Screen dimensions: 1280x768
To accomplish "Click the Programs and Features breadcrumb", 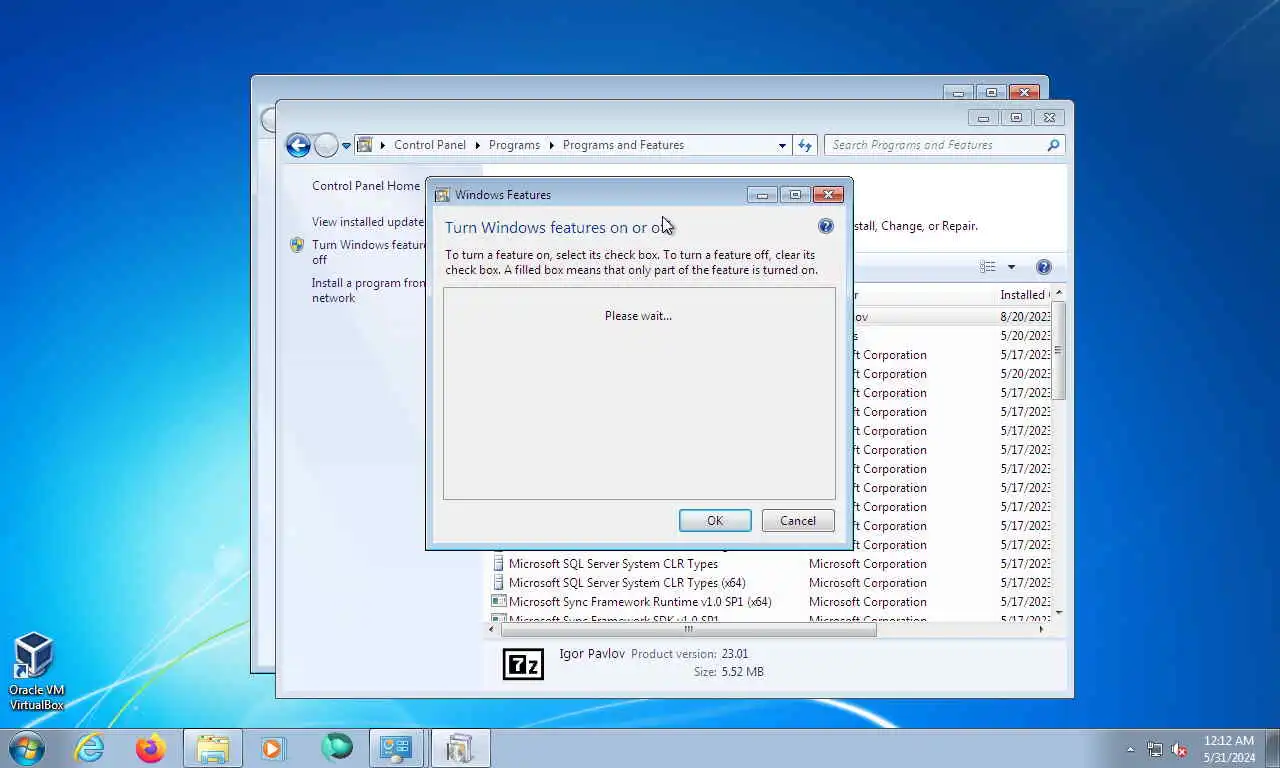I will pyautogui.click(x=623, y=145).
